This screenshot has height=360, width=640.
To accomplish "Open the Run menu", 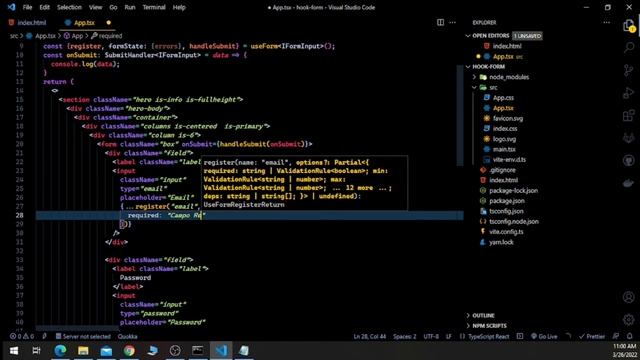I will pos(130,7).
